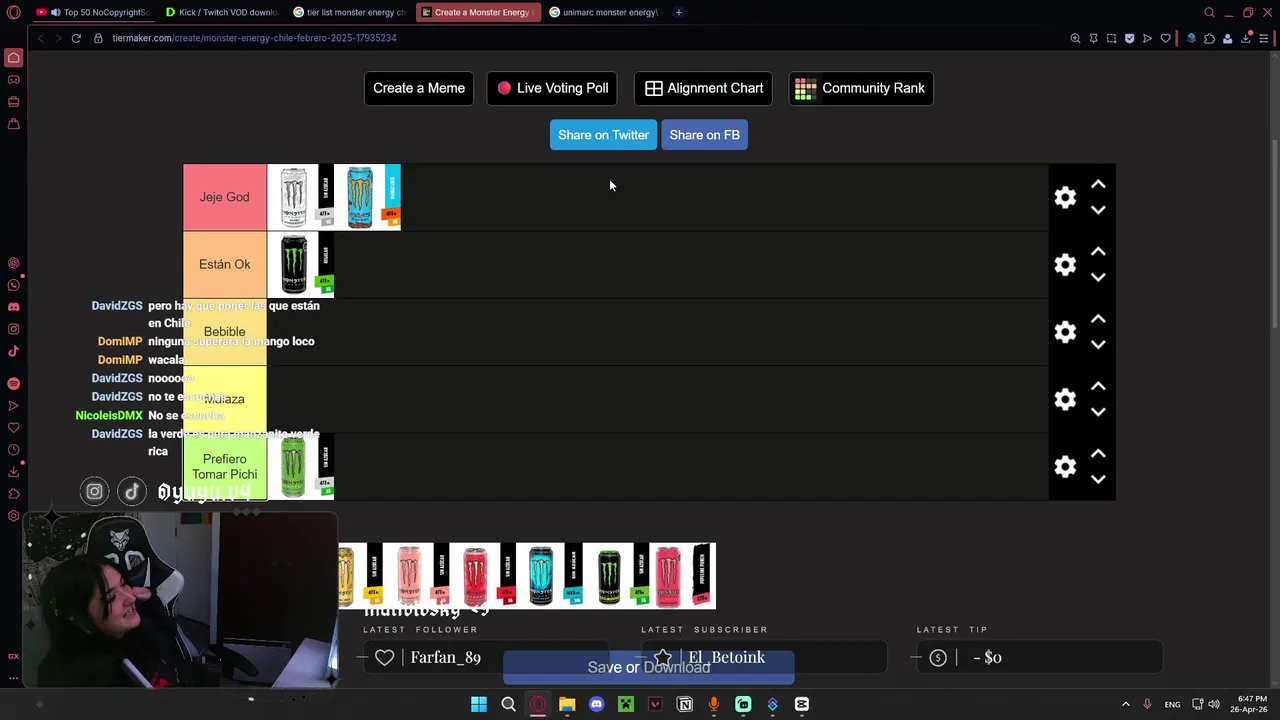Go back one page in the browser
This screenshot has height=720, width=1280.
point(40,38)
